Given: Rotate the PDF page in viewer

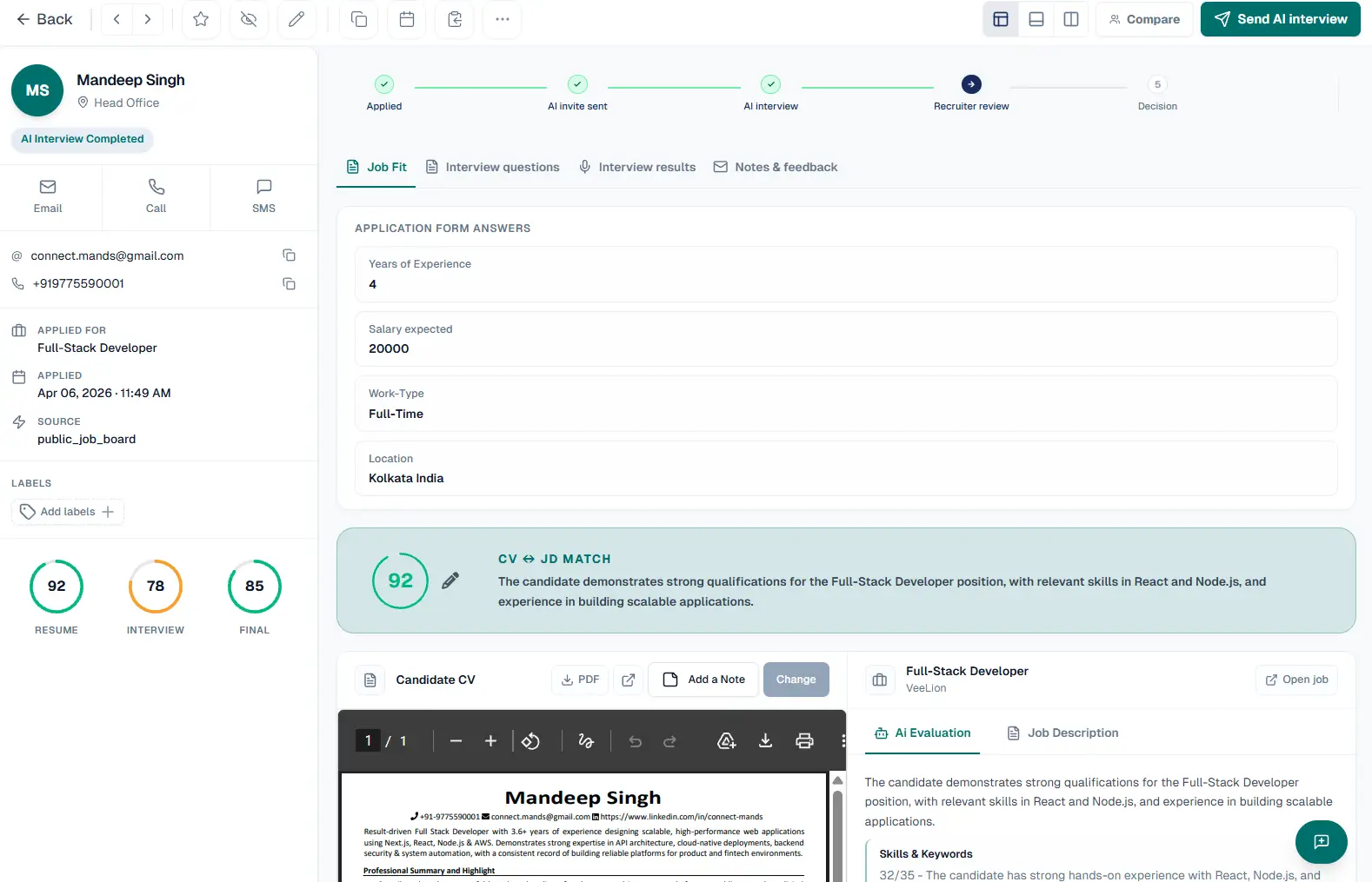Looking at the screenshot, I should click(x=531, y=741).
